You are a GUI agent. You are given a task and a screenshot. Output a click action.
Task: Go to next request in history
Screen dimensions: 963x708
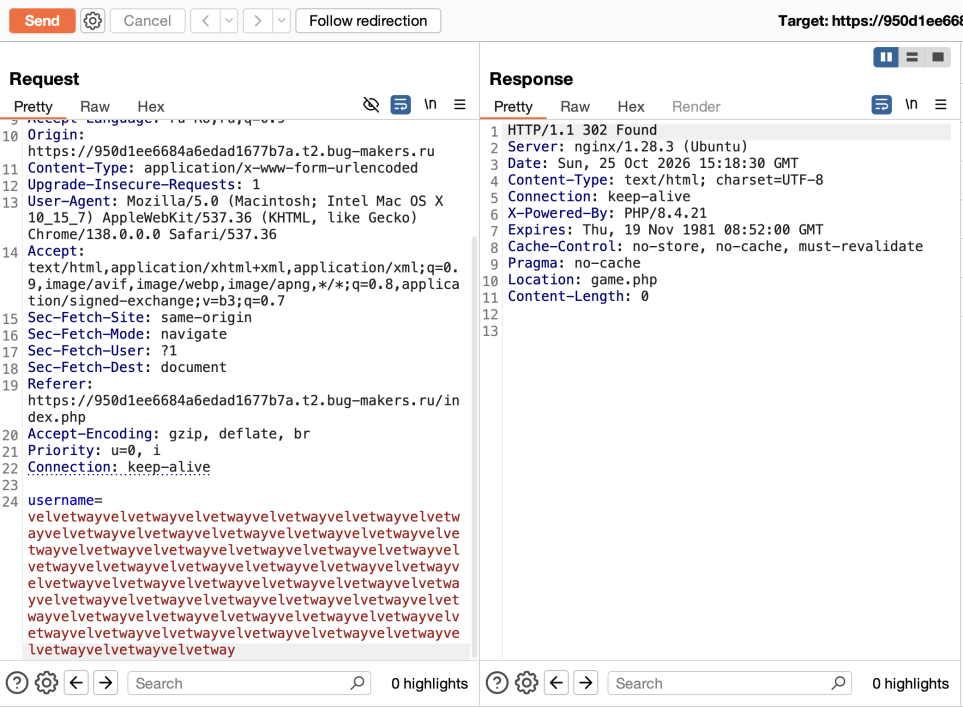258,21
